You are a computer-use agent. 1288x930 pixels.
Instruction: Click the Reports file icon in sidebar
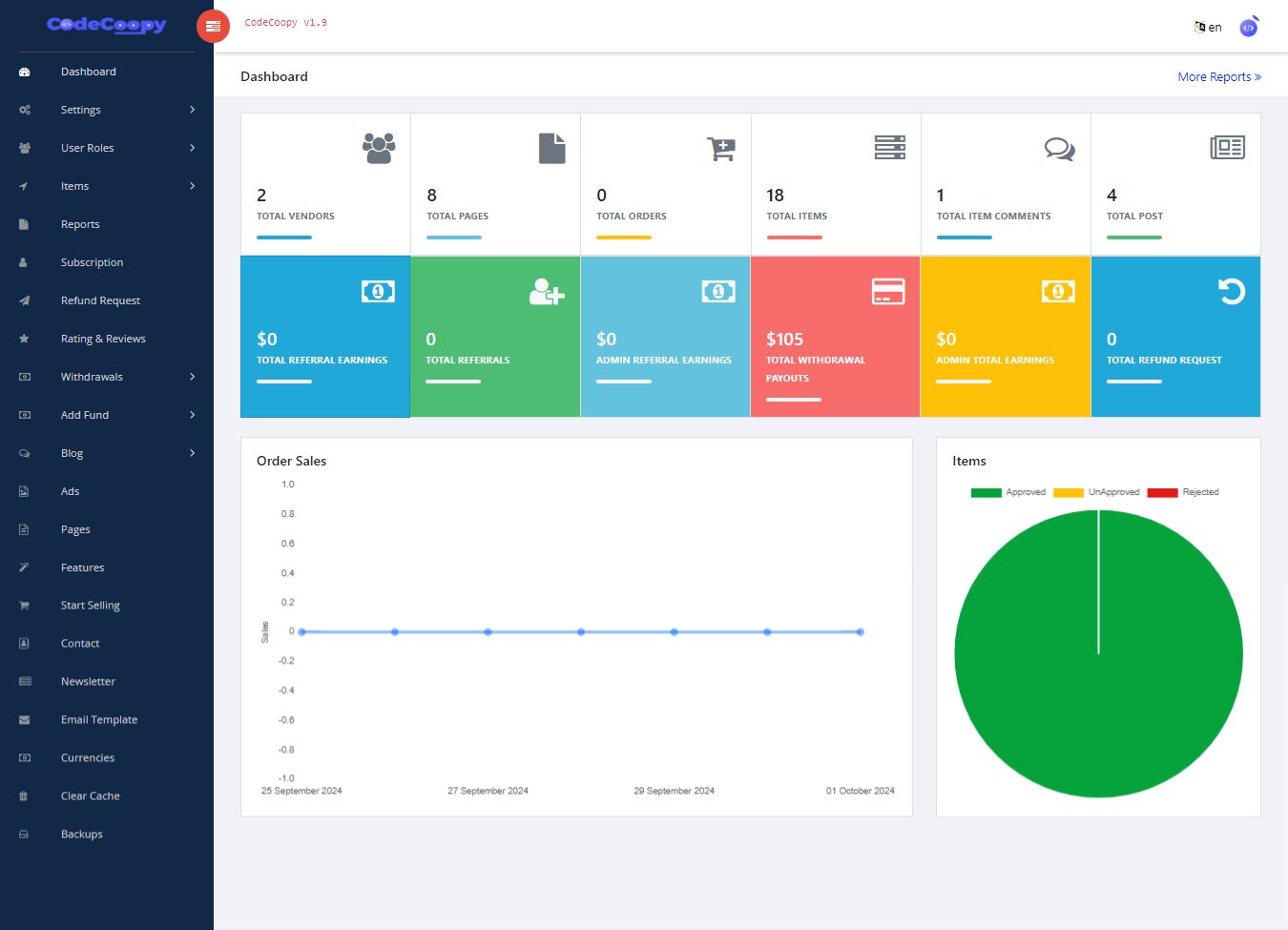(24, 224)
